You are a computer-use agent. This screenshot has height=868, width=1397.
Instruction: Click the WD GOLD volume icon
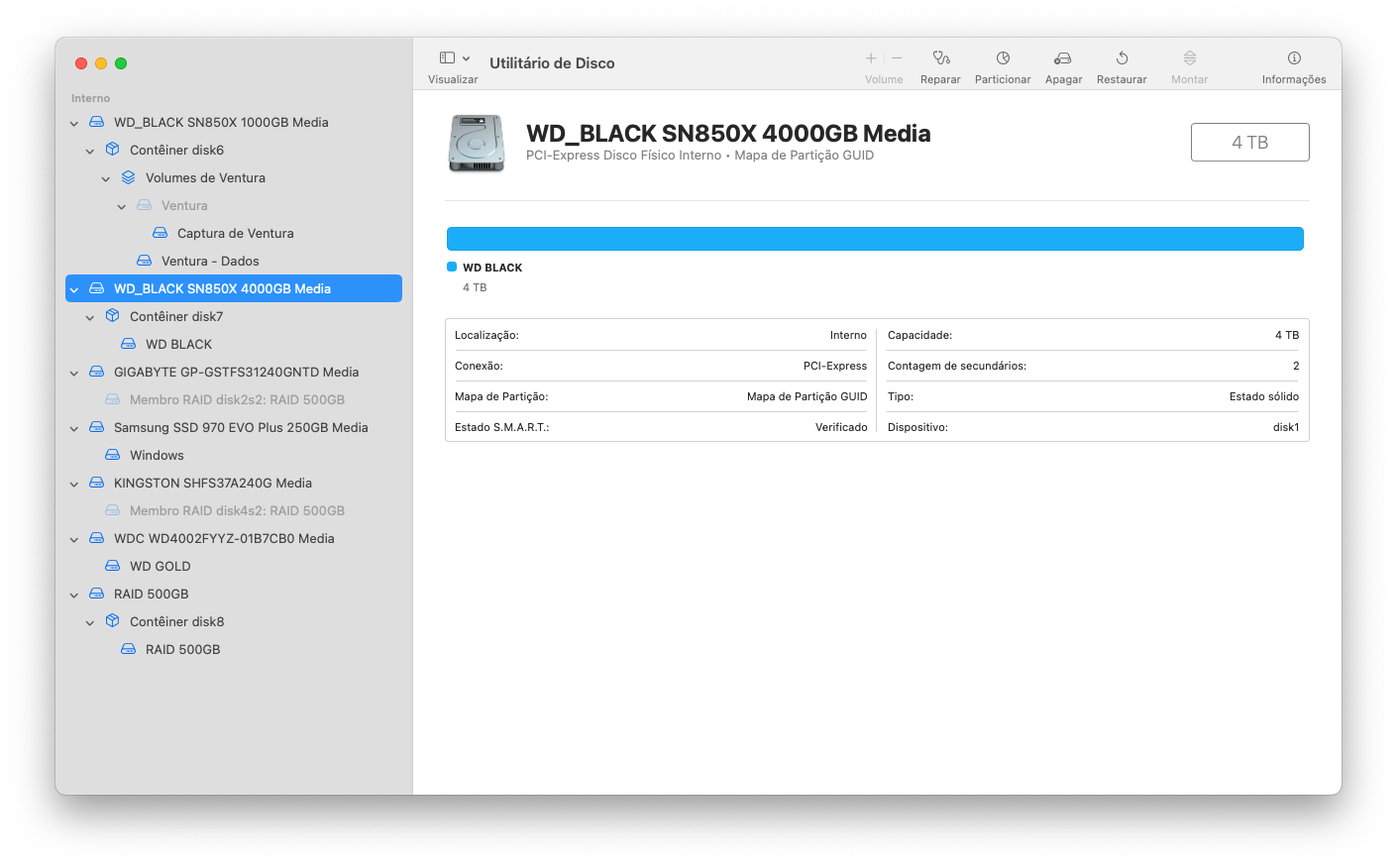click(113, 566)
